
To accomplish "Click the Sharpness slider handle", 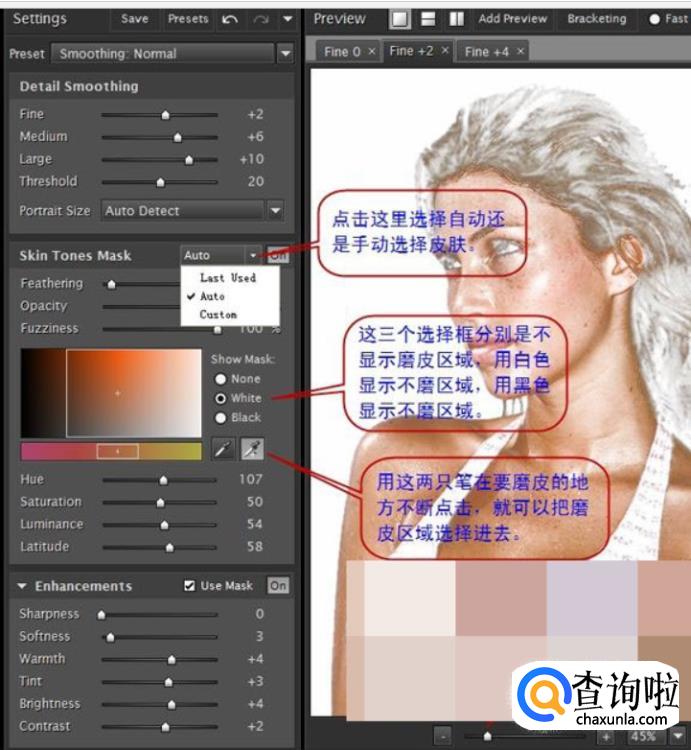I will click(101, 615).
